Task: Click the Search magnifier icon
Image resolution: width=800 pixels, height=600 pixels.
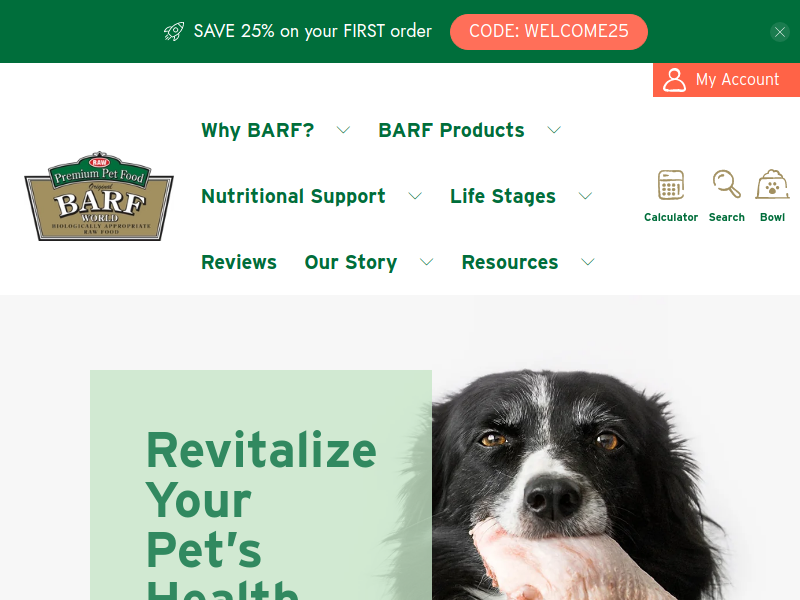Action: pyautogui.click(x=727, y=184)
